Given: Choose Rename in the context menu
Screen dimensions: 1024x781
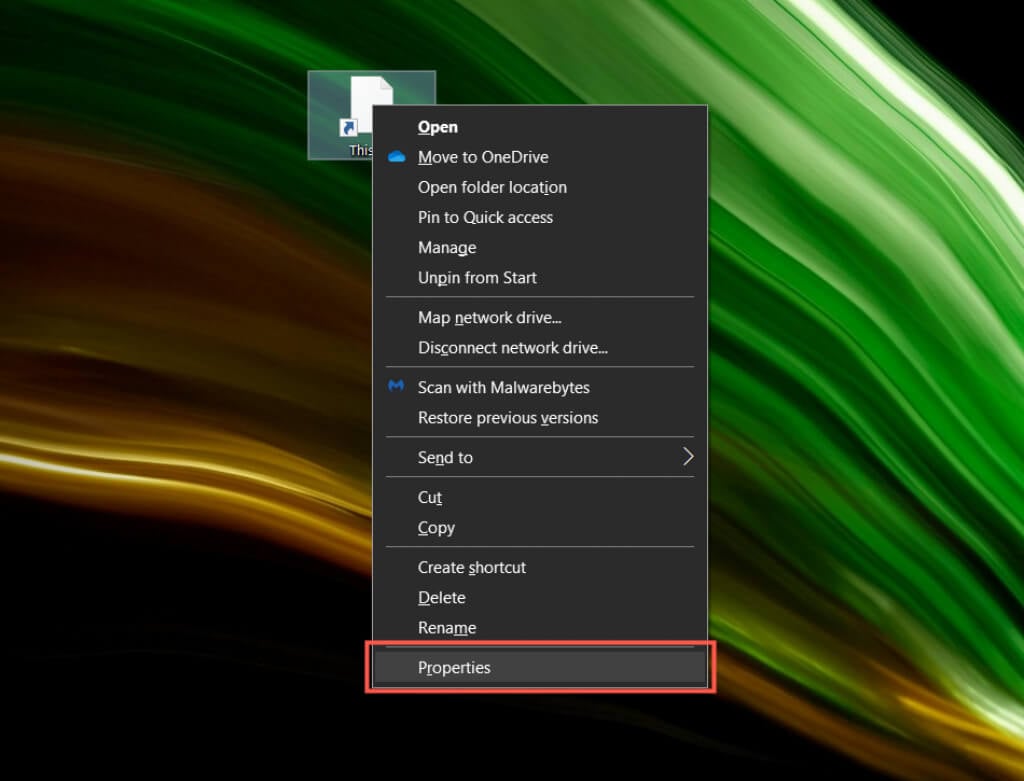Looking at the screenshot, I should click(x=446, y=627).
